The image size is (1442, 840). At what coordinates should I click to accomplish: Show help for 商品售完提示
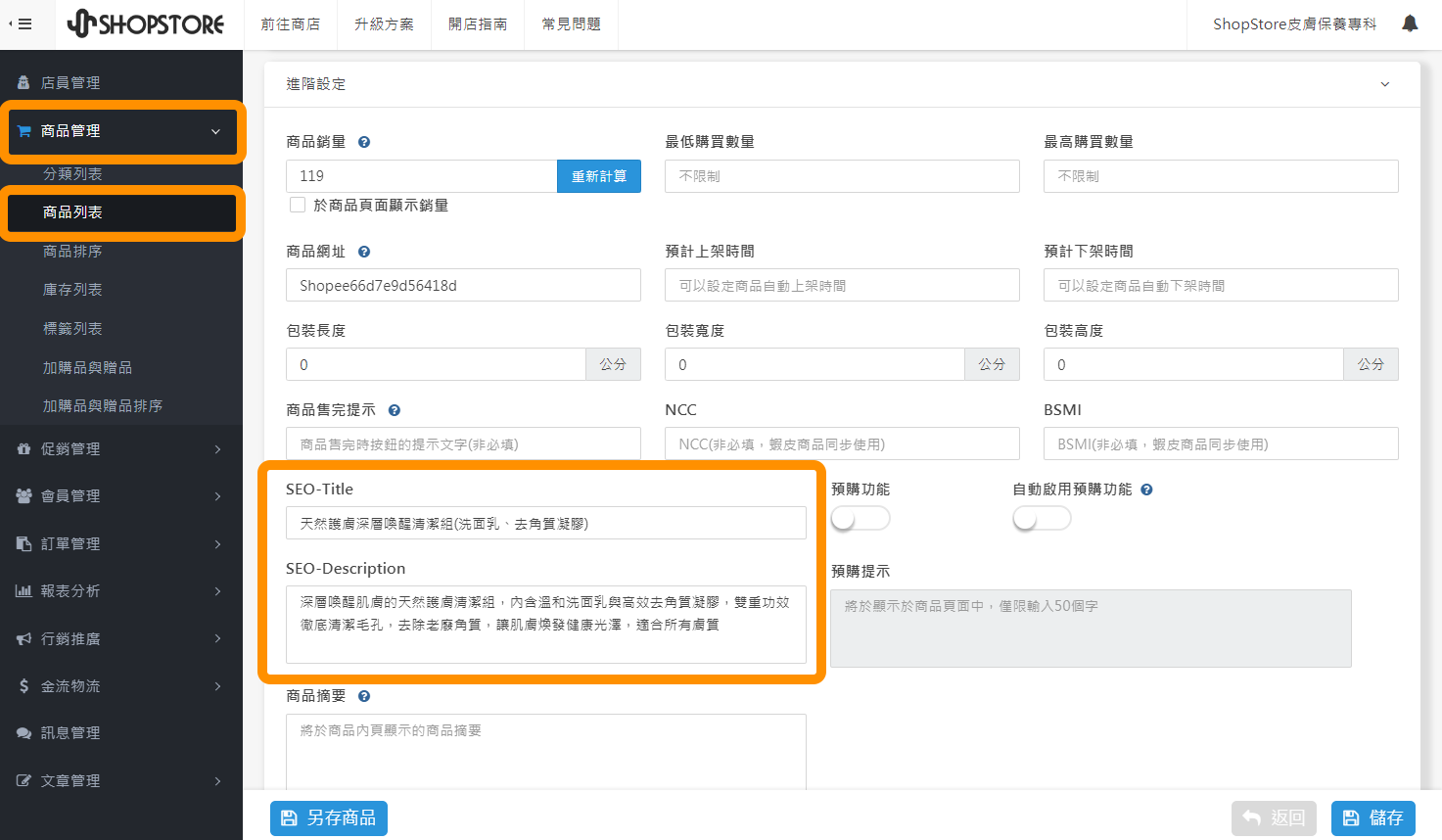click(394, 410)
